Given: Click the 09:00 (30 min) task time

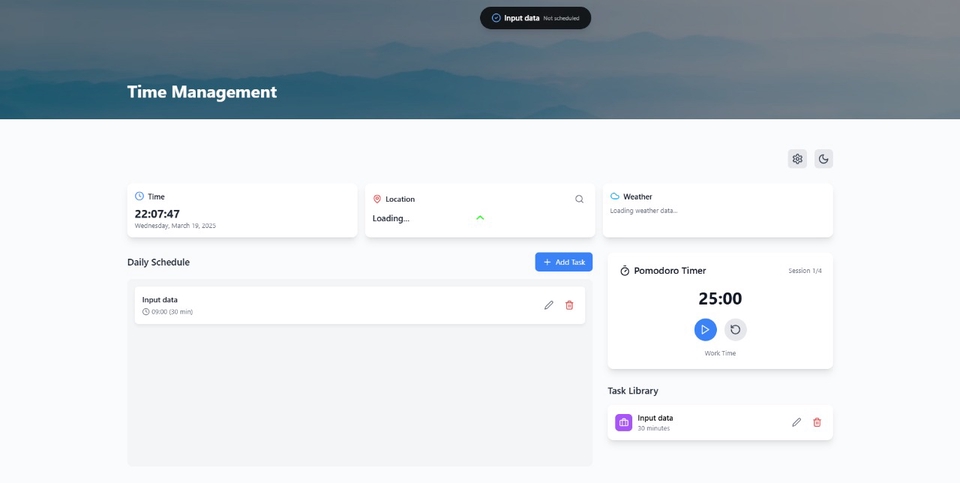Looking at the screenshot, I should (172, 312).
